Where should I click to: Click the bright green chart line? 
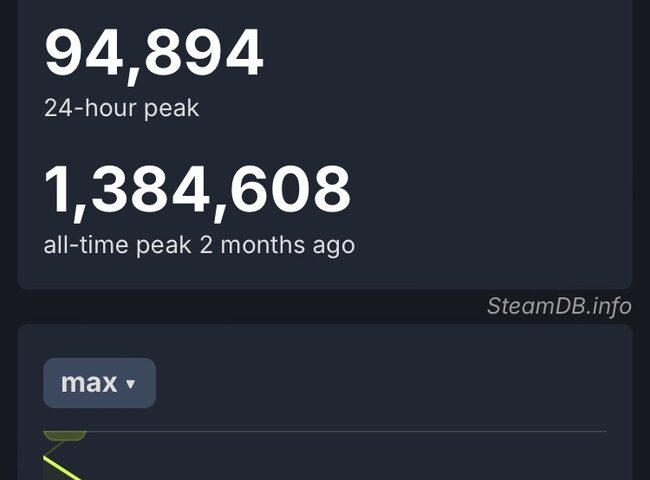(x=61, y=468)
